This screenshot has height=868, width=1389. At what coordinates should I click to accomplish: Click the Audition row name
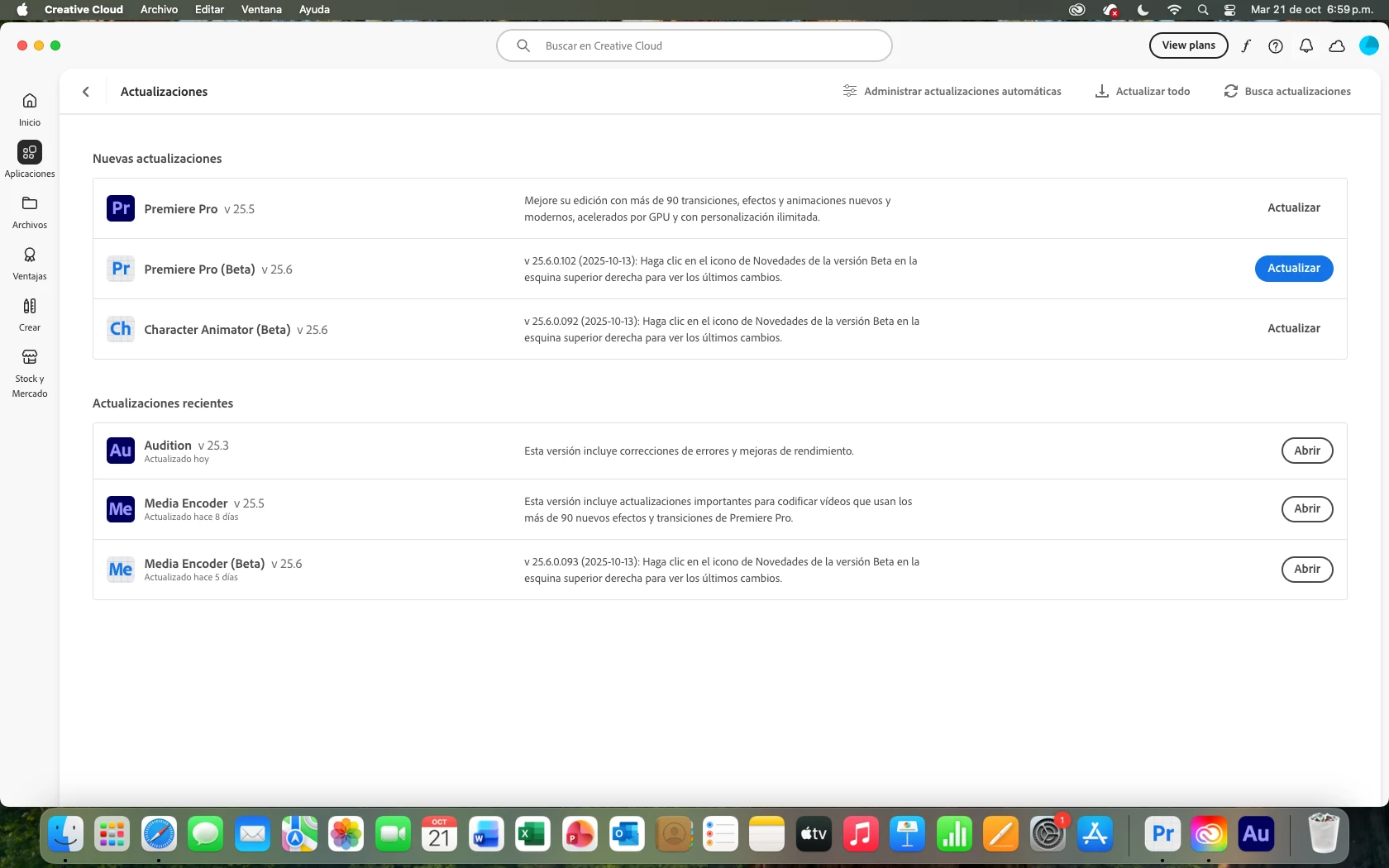pyautogui.click(x=168, y=446)
